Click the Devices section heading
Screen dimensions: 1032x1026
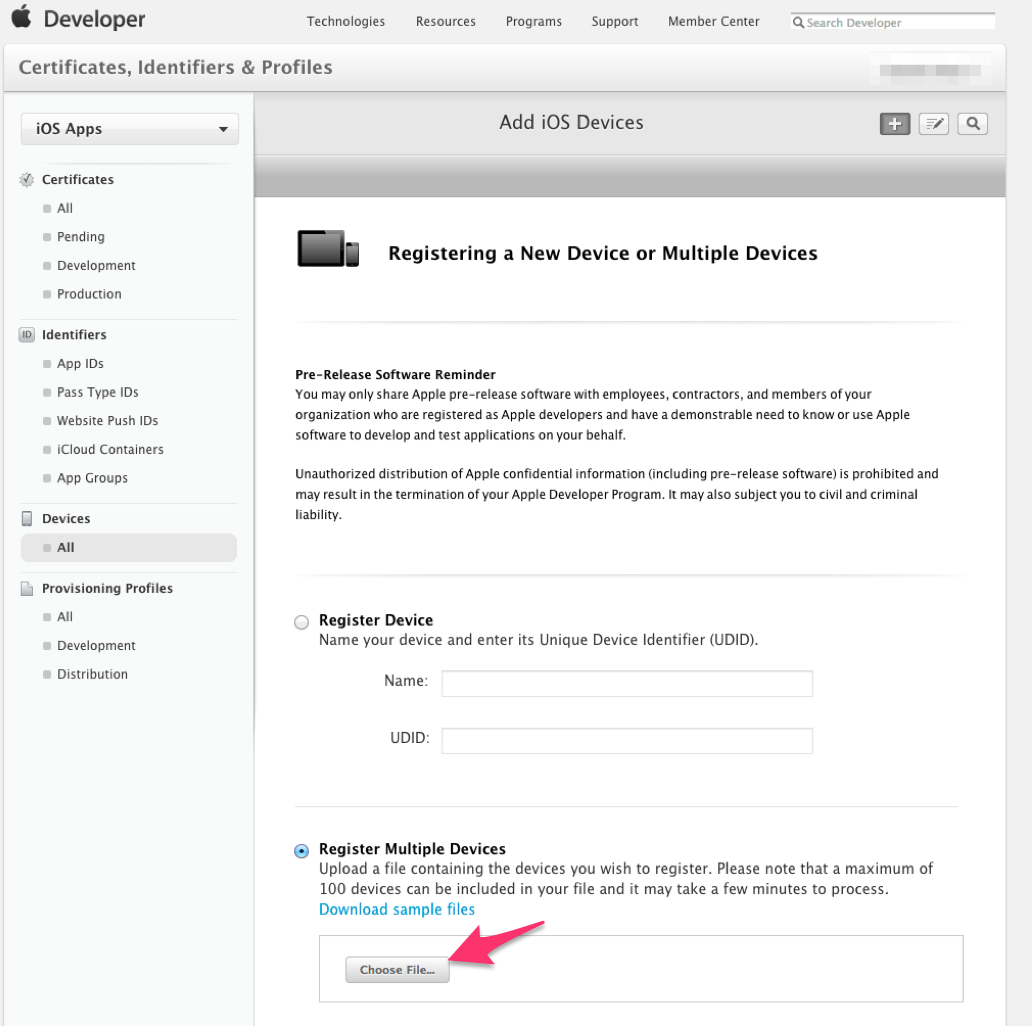pyautogui.click(x=66, y=519)
